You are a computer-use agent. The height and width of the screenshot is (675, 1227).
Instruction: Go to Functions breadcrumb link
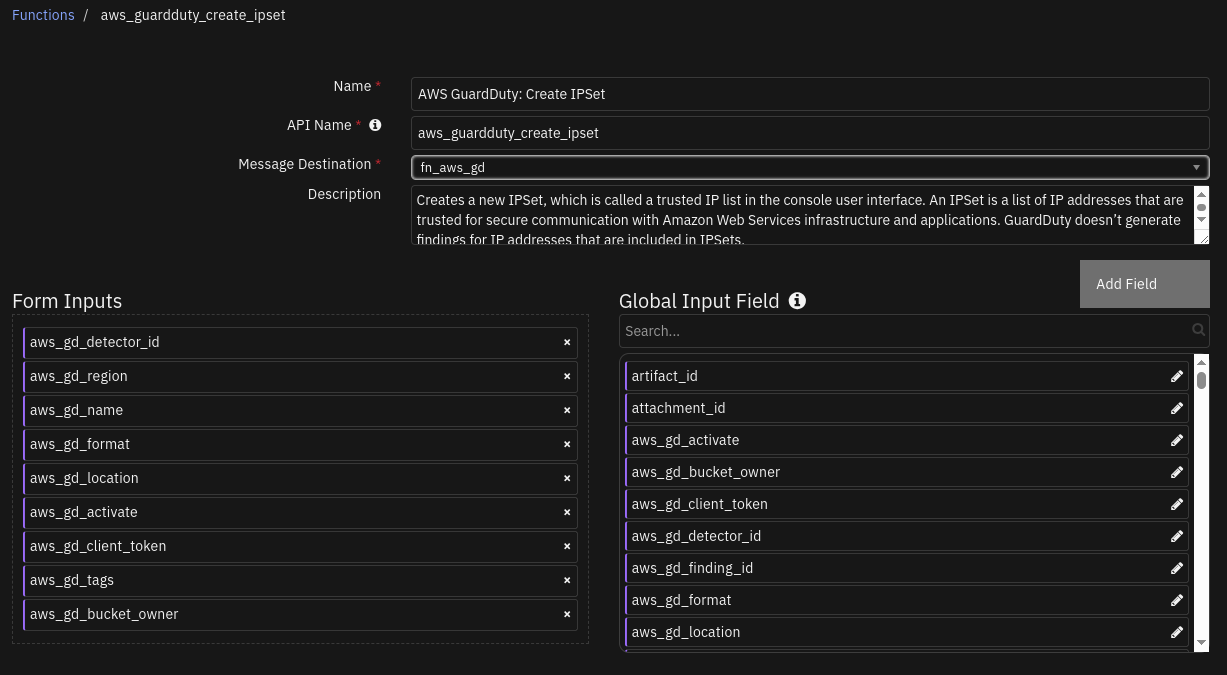point(43,15)
